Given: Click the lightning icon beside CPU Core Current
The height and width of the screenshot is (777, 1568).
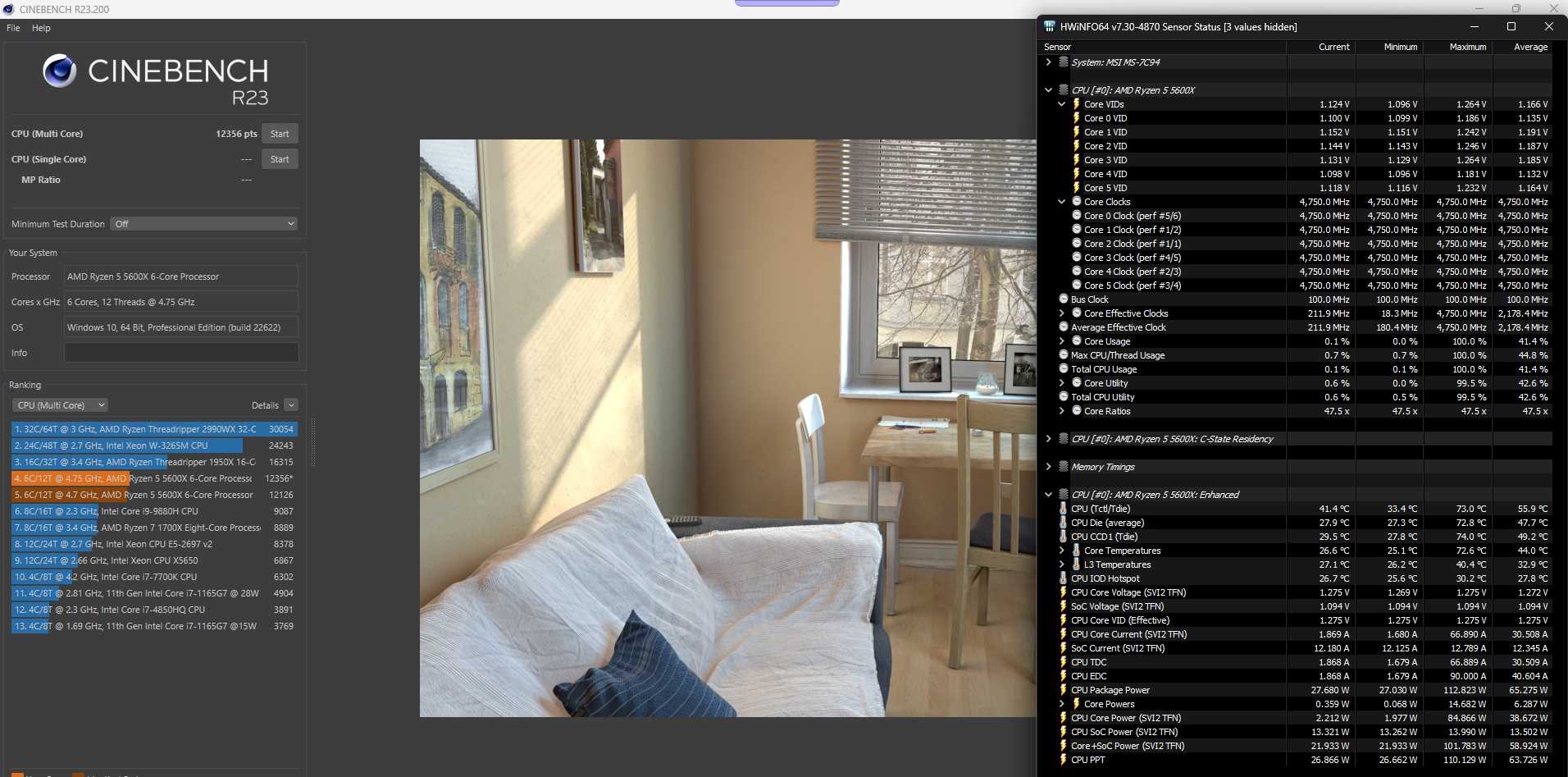Looking at the screenshot, I should tap(1064, 634).
